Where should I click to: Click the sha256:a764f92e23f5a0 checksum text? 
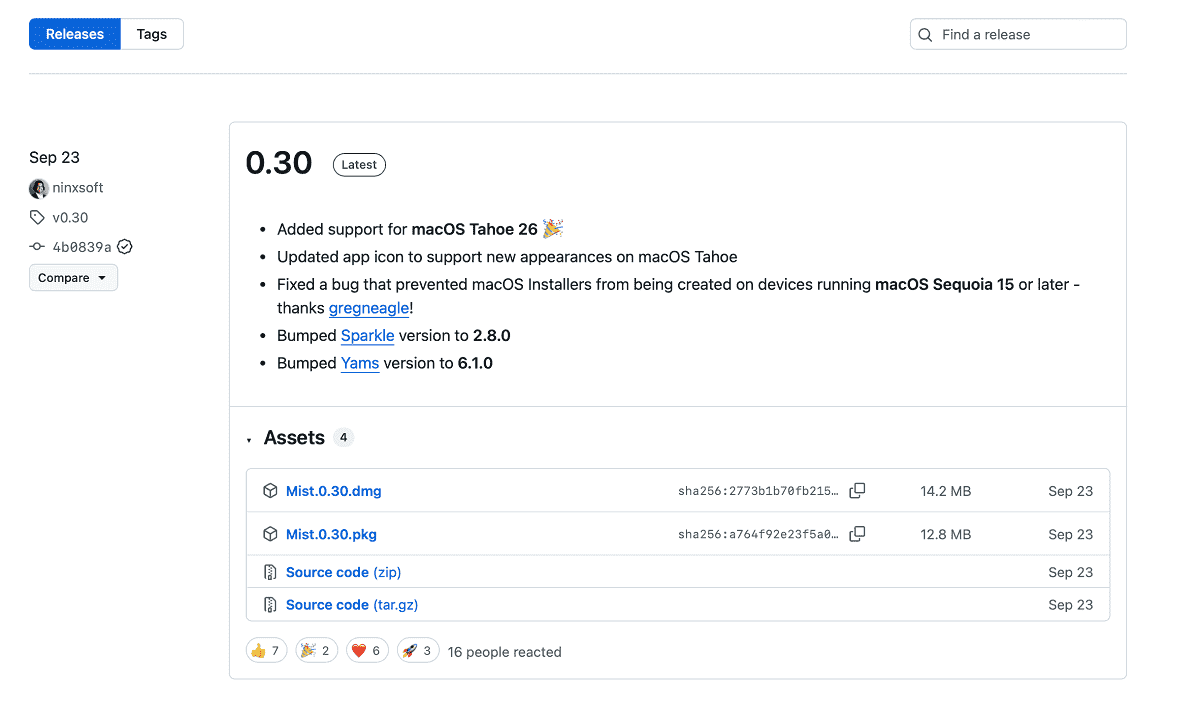click(x=759, y=534)
